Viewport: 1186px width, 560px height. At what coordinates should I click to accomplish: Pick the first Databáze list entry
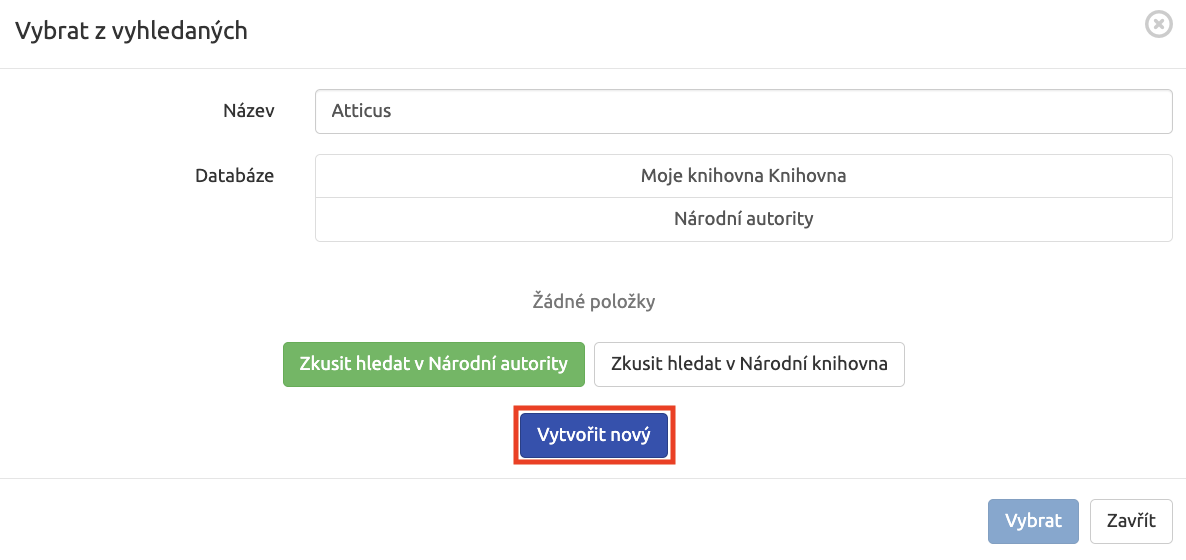744,176
